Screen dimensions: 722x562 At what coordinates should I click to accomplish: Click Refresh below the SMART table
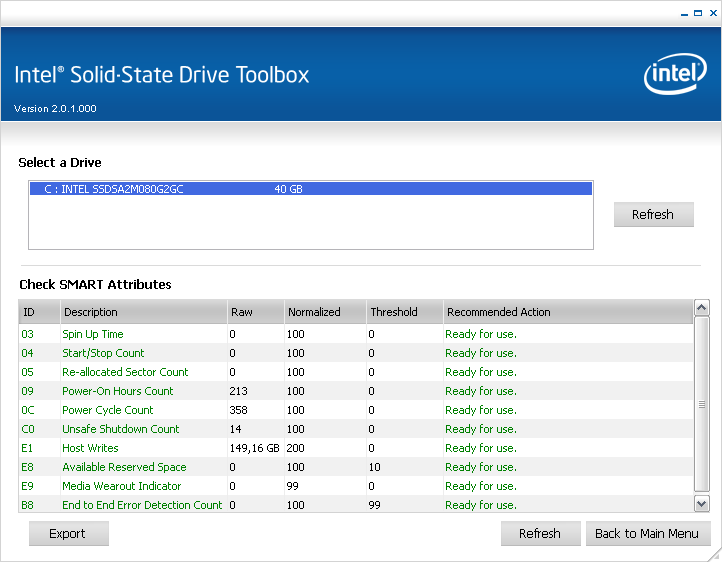click(540, 533)
